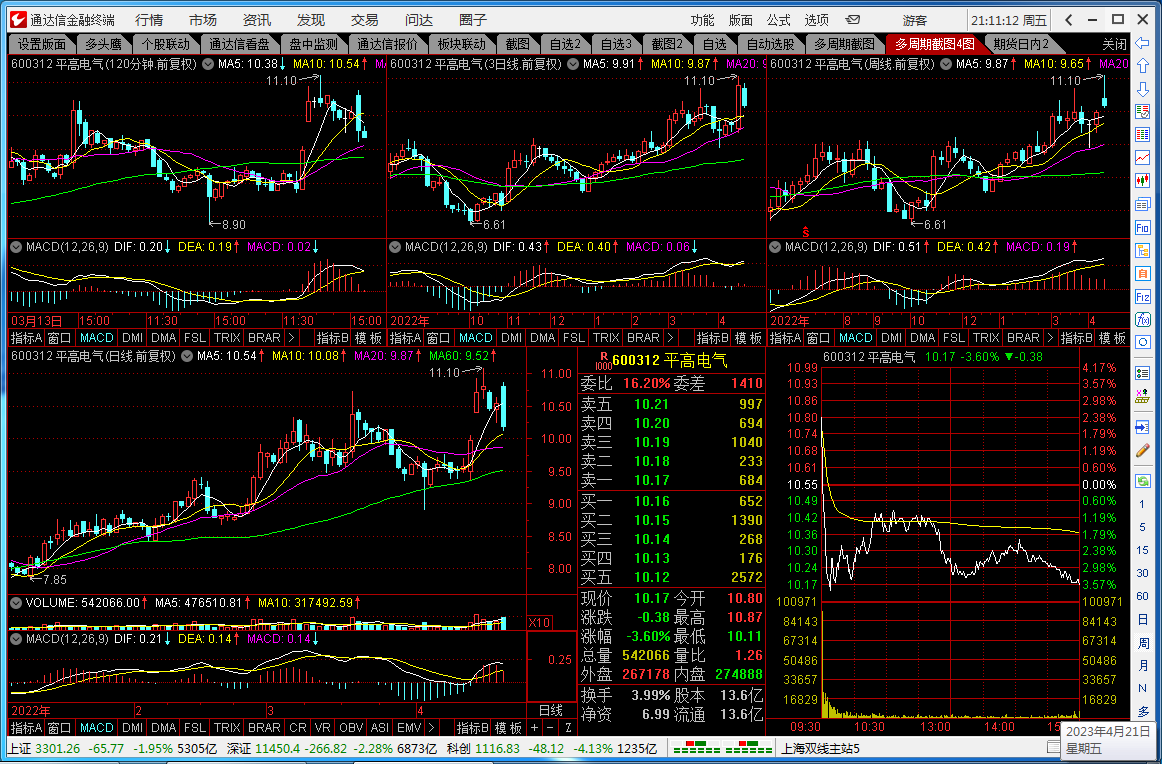Click the minus zoom button on daily chart
This screenshot has width=1162, height=764.
click(x=550, y=728)
